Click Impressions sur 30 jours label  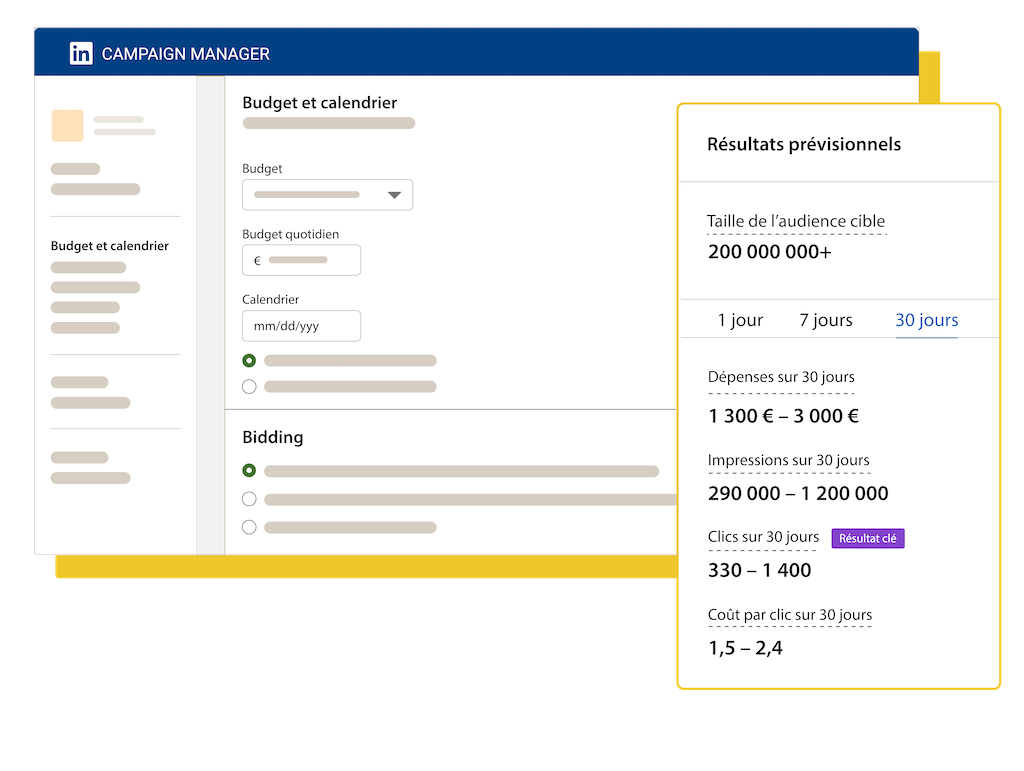788,460
